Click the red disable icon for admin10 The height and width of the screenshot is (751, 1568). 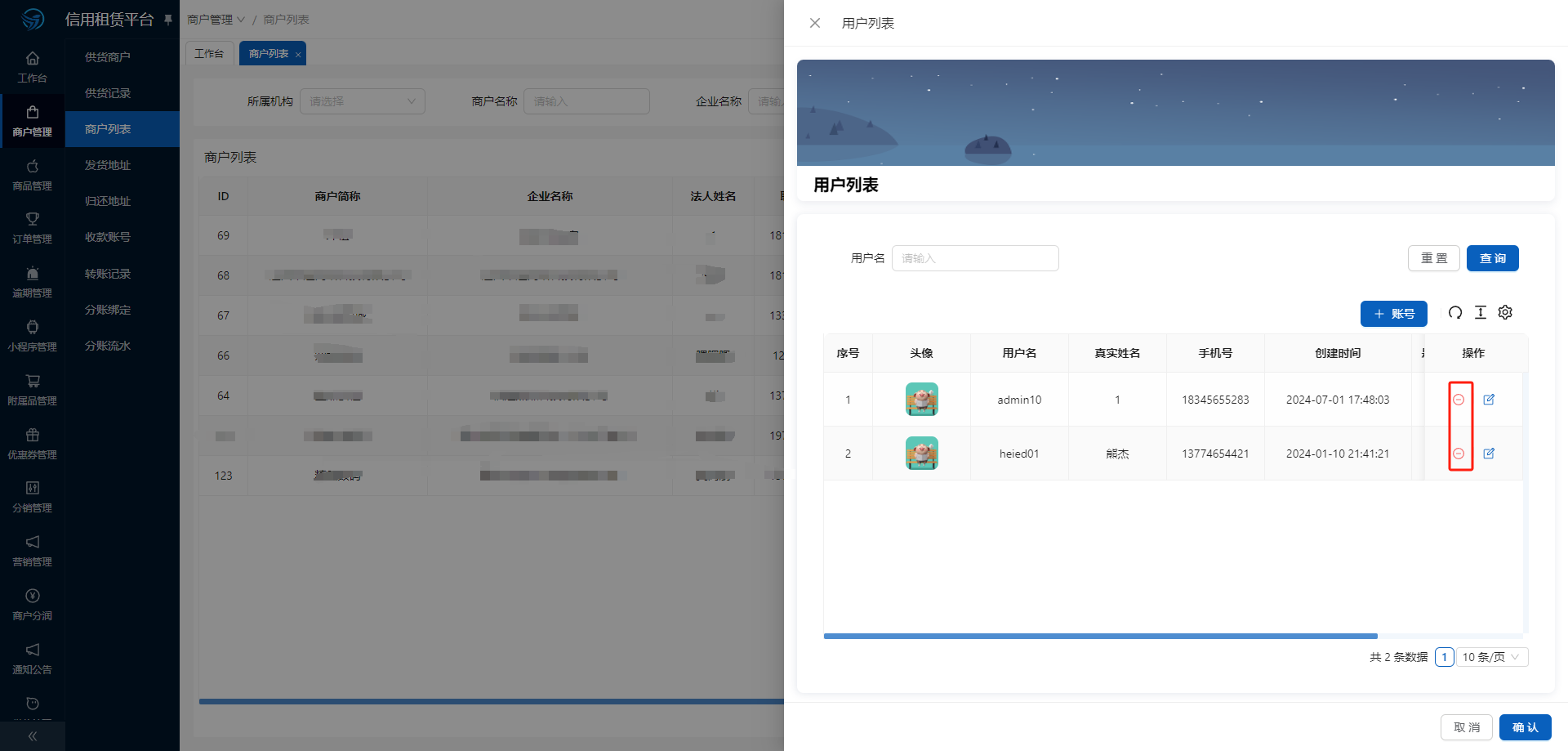[1459, 400]
